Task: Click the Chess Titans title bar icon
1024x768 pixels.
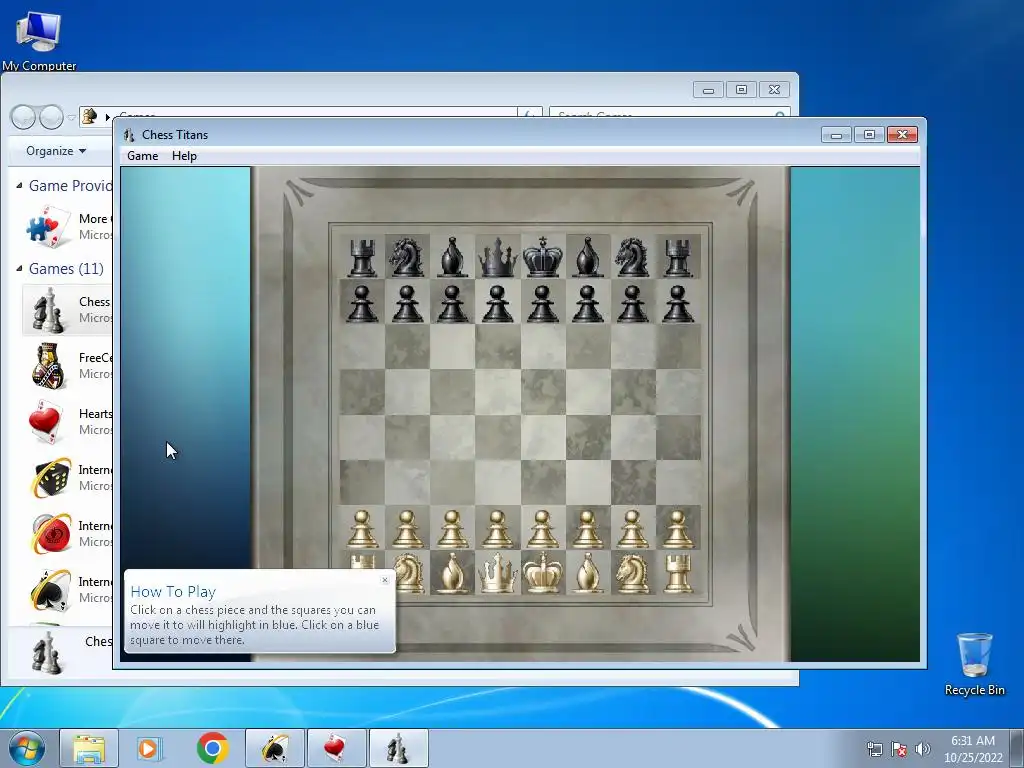Action: click(129, 135)
